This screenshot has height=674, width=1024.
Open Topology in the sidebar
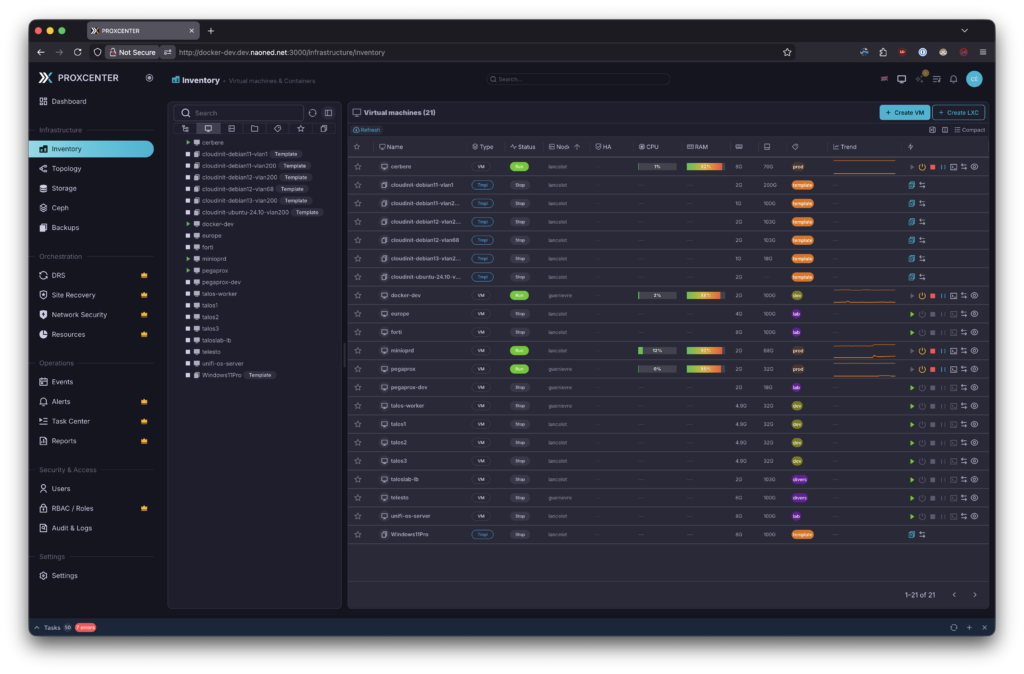[66, 169]
